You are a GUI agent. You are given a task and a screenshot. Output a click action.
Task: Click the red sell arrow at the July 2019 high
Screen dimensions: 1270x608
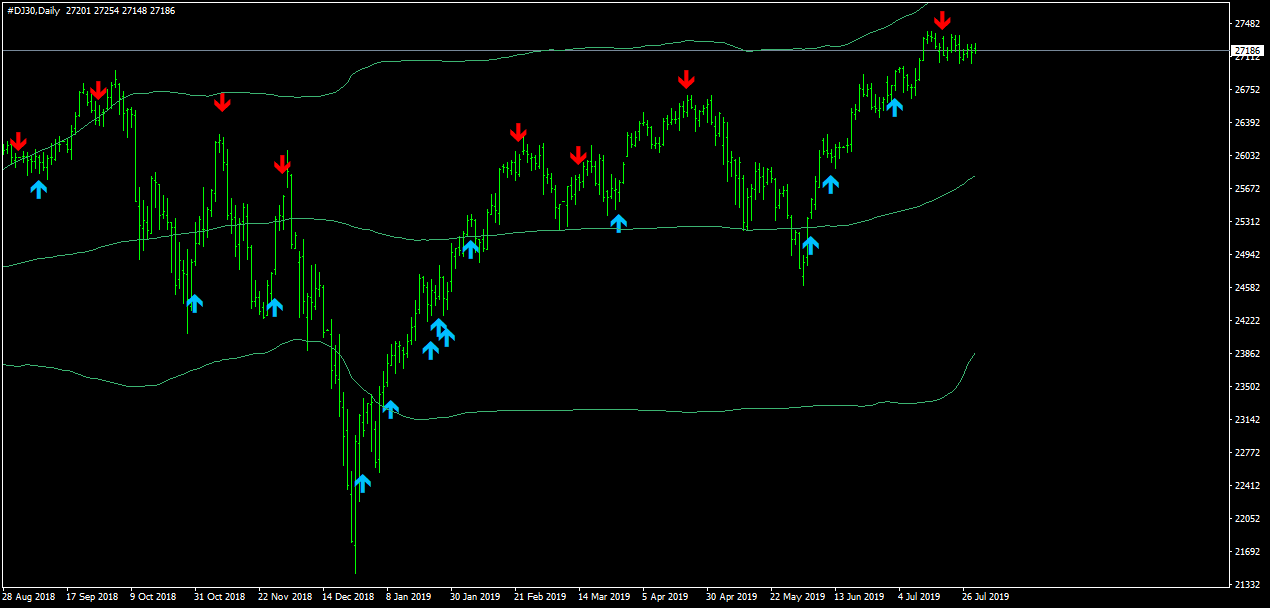942,20
